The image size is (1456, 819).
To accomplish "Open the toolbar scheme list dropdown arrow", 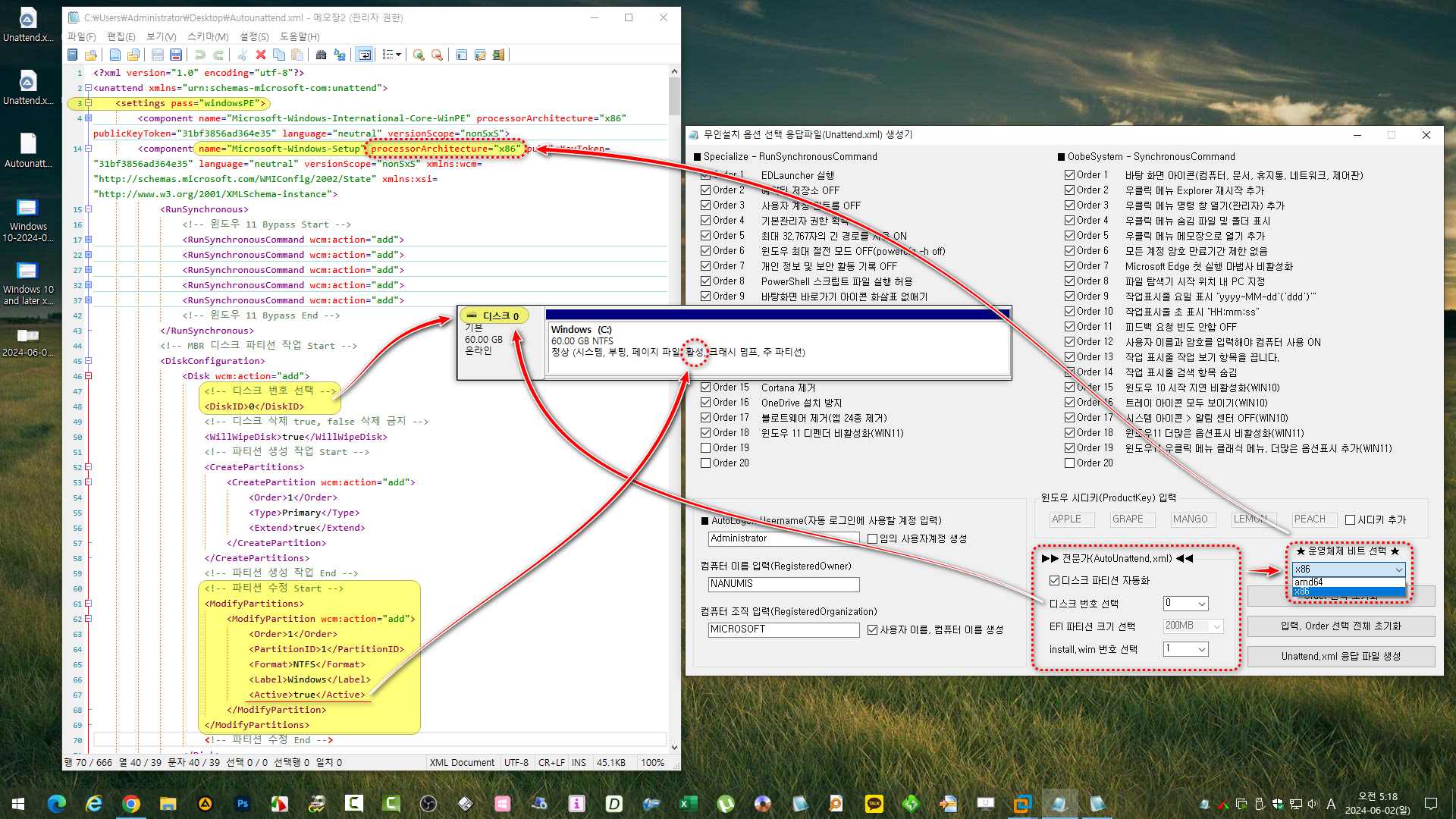I will point(399,55).
